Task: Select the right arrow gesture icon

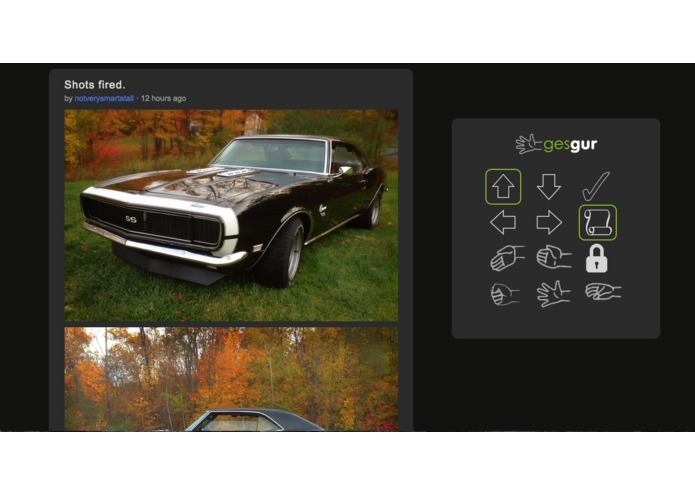Action: click(549, 222)
